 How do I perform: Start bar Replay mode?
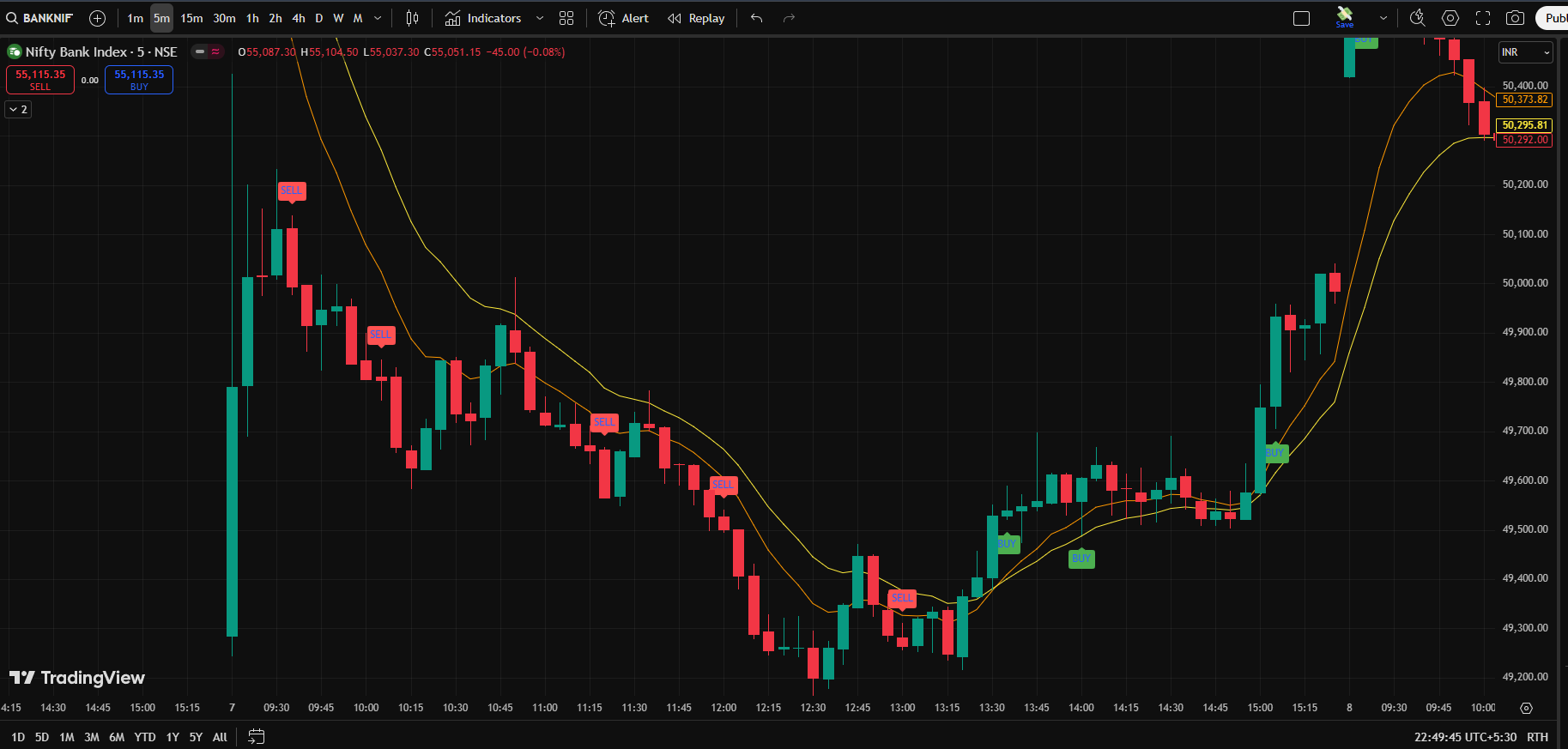(x=696, y=18)
